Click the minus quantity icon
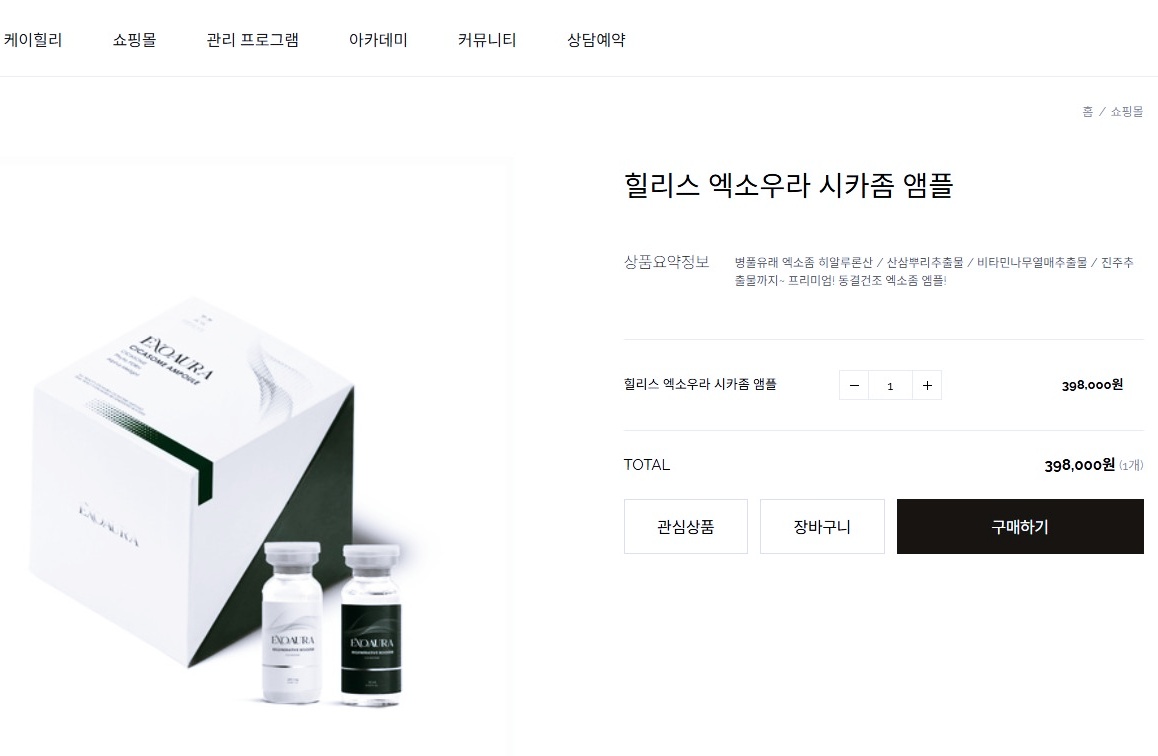Viewport: 1158px width, 756px height. coord(854,385)
